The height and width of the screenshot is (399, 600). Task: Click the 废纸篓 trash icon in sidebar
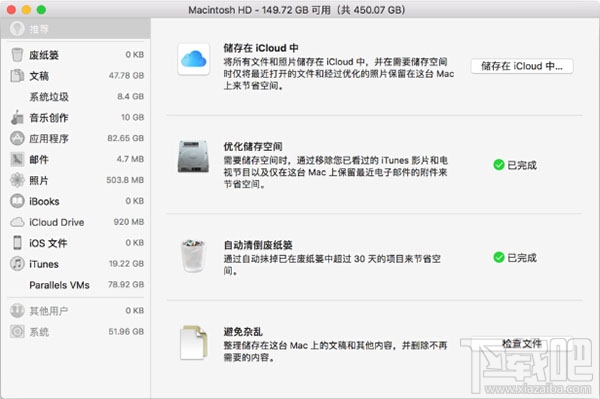pyautogui.click(x=17, y=55)
